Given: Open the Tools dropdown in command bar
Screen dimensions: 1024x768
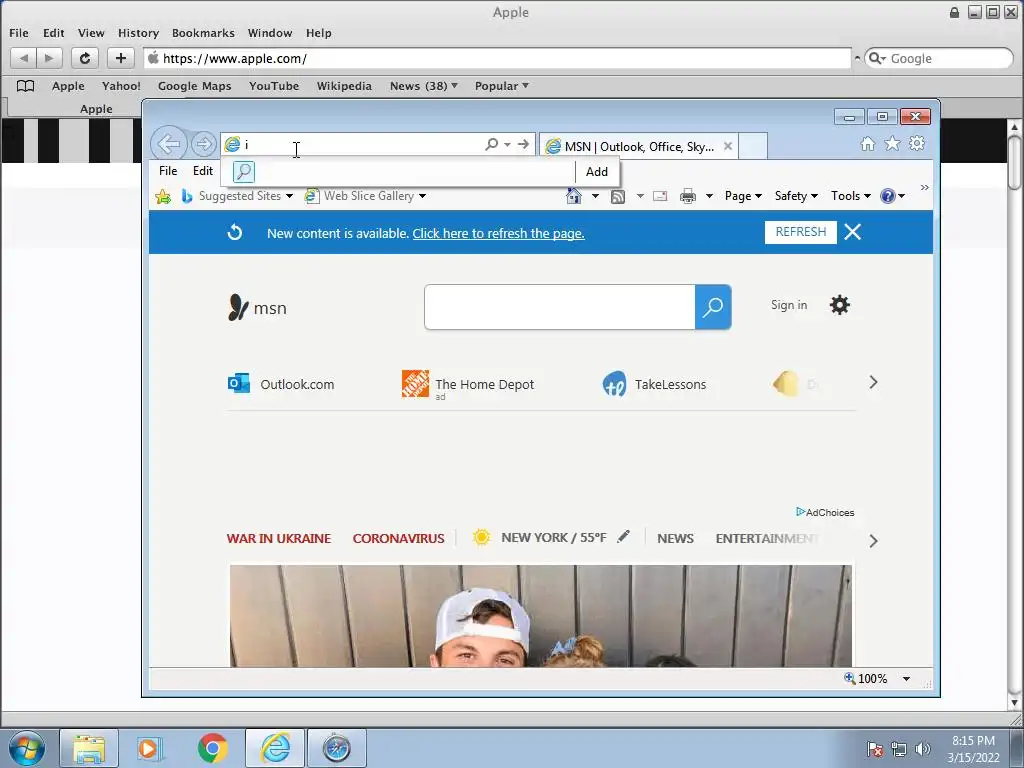Looking at the screenshot, I should click(850, 196).
